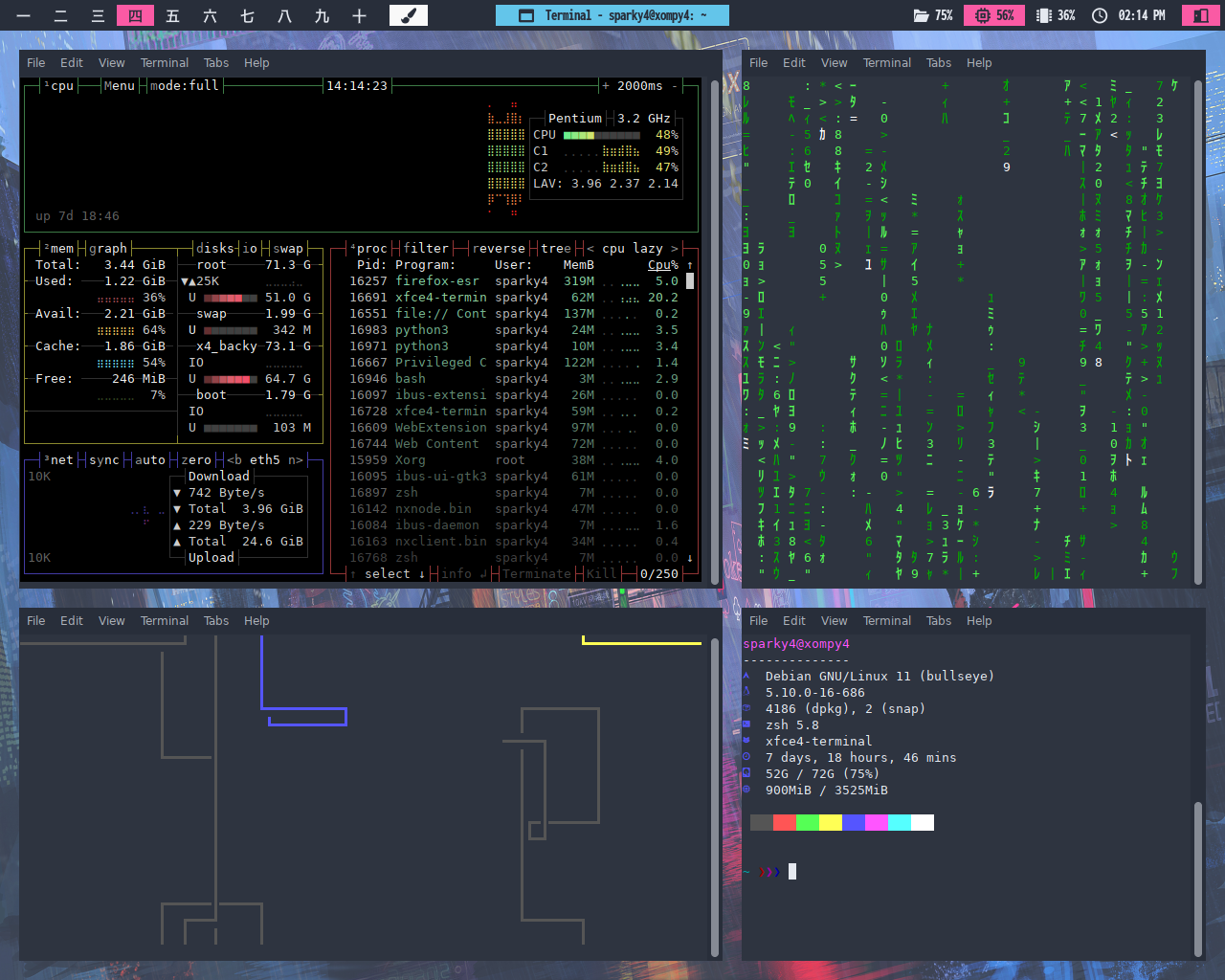Click the memory usage icon showing 36%
The width and height of the screenshot is (1225, 980).
pyautogui.click(x=1044, y=15)
